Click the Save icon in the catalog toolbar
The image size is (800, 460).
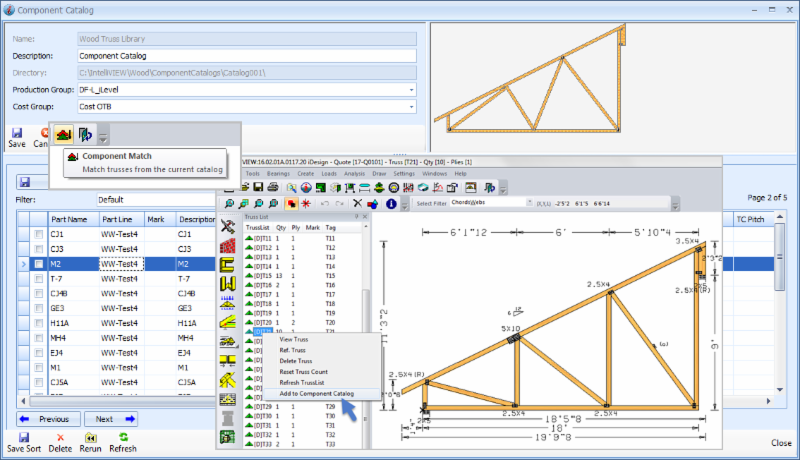coord(17,132)
